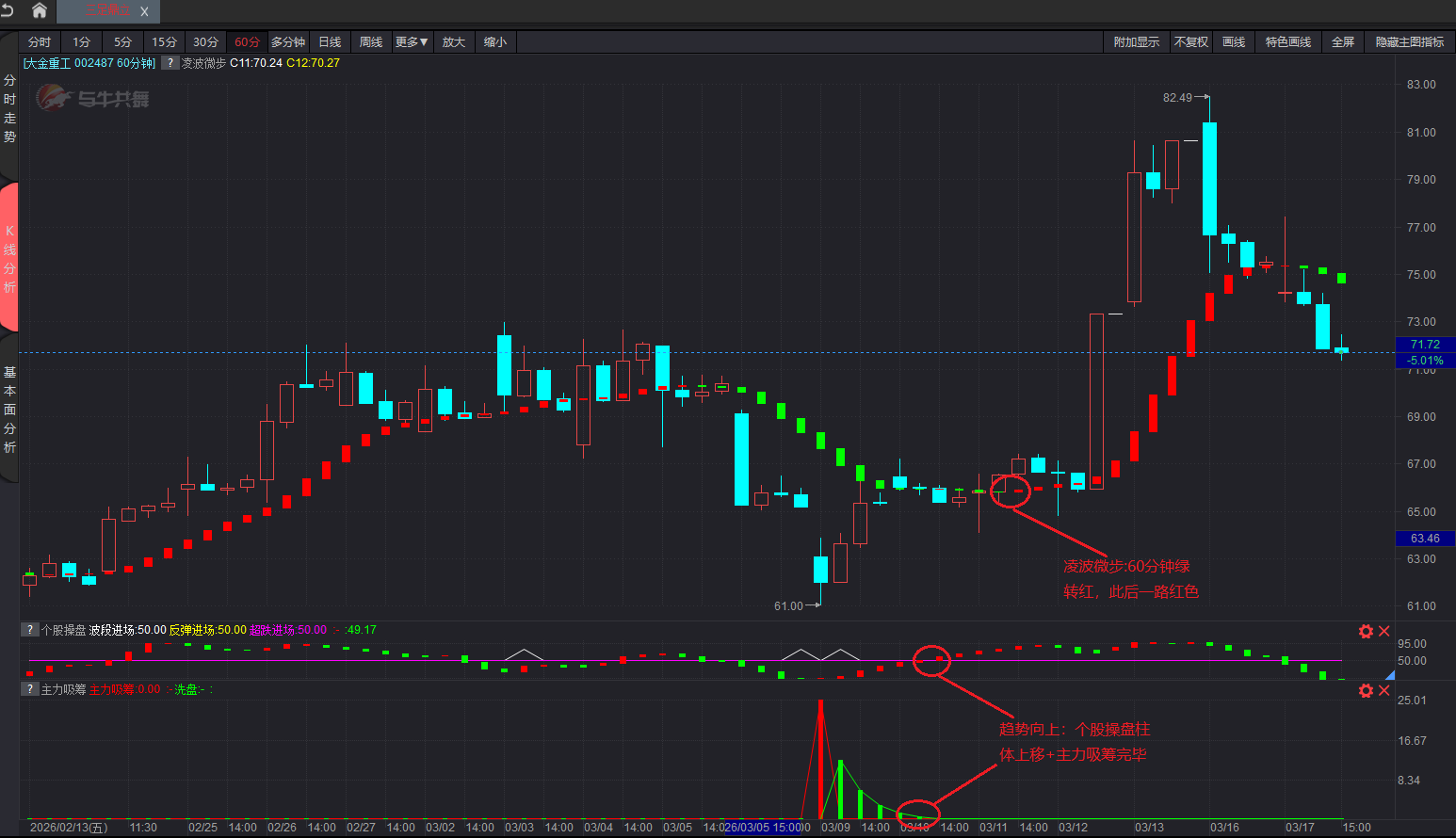This screenshot has width=1456, height=838.
Task: Select the 基本面分析 side tab
Action: click(x=9, y=410)
